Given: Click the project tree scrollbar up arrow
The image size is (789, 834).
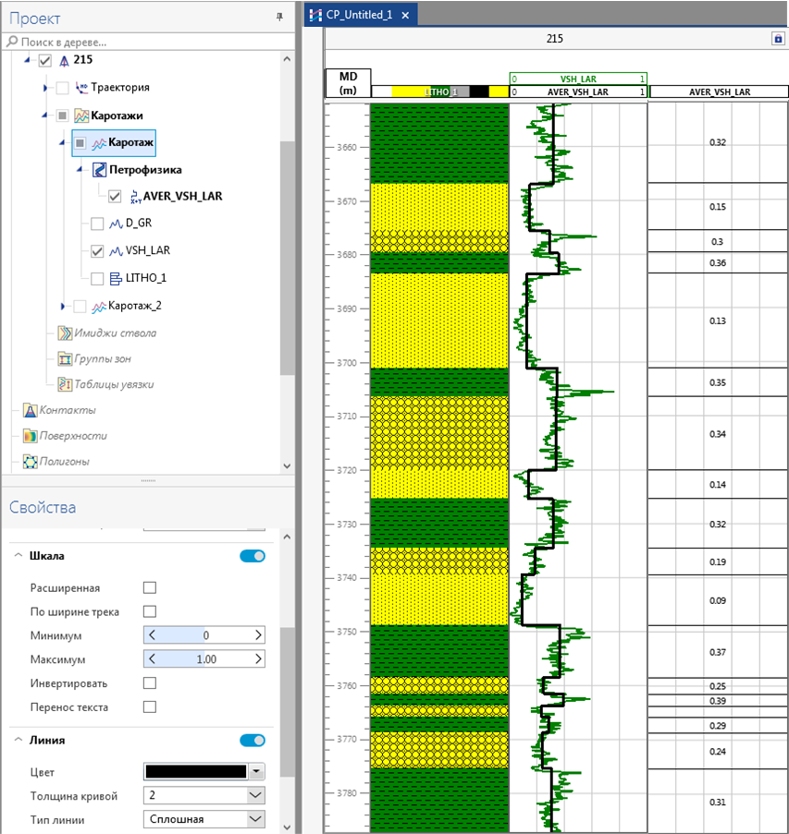Looking at the screenshot, I should pyautogui.click(x=287, y=59).
